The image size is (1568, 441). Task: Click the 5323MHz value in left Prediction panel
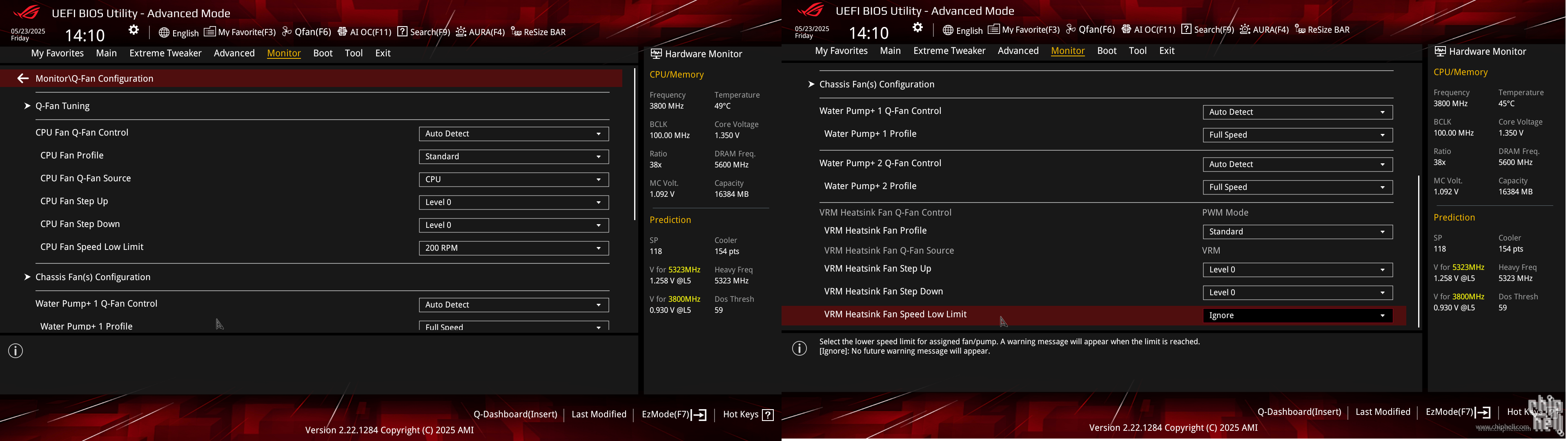684,270
